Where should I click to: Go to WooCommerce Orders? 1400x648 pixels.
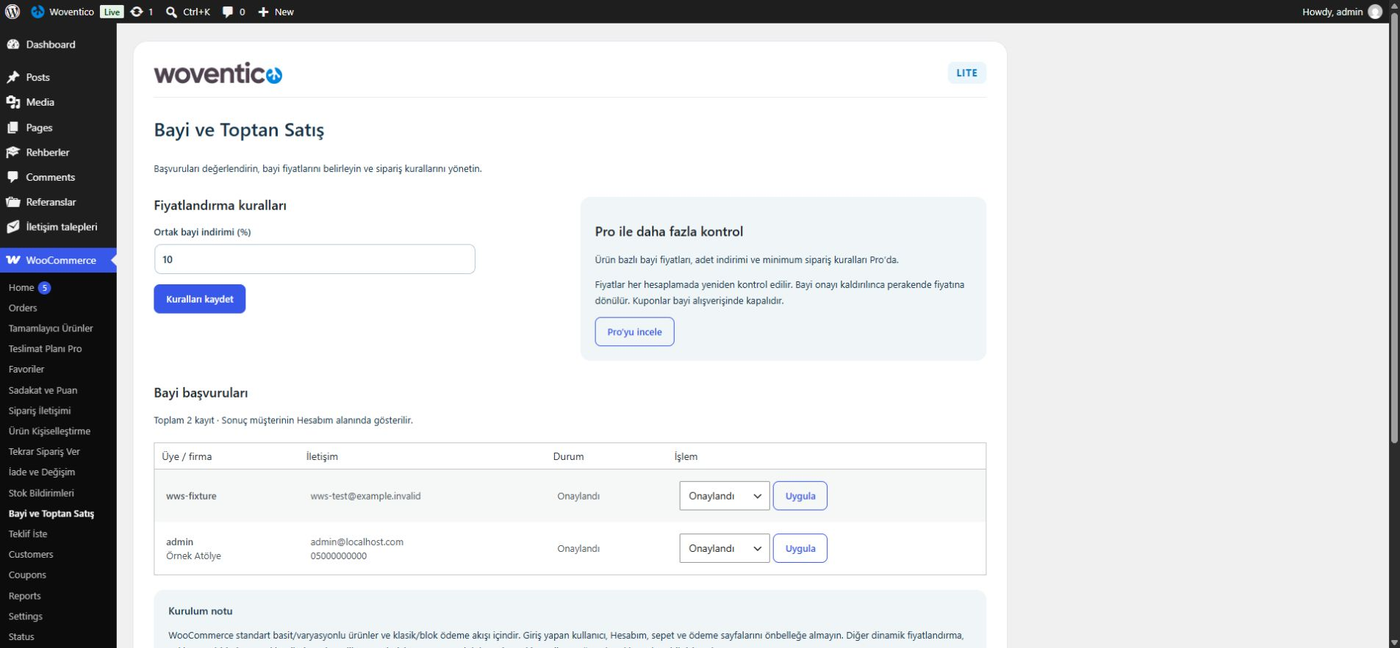pyautogui.click(x=23, y=308)
